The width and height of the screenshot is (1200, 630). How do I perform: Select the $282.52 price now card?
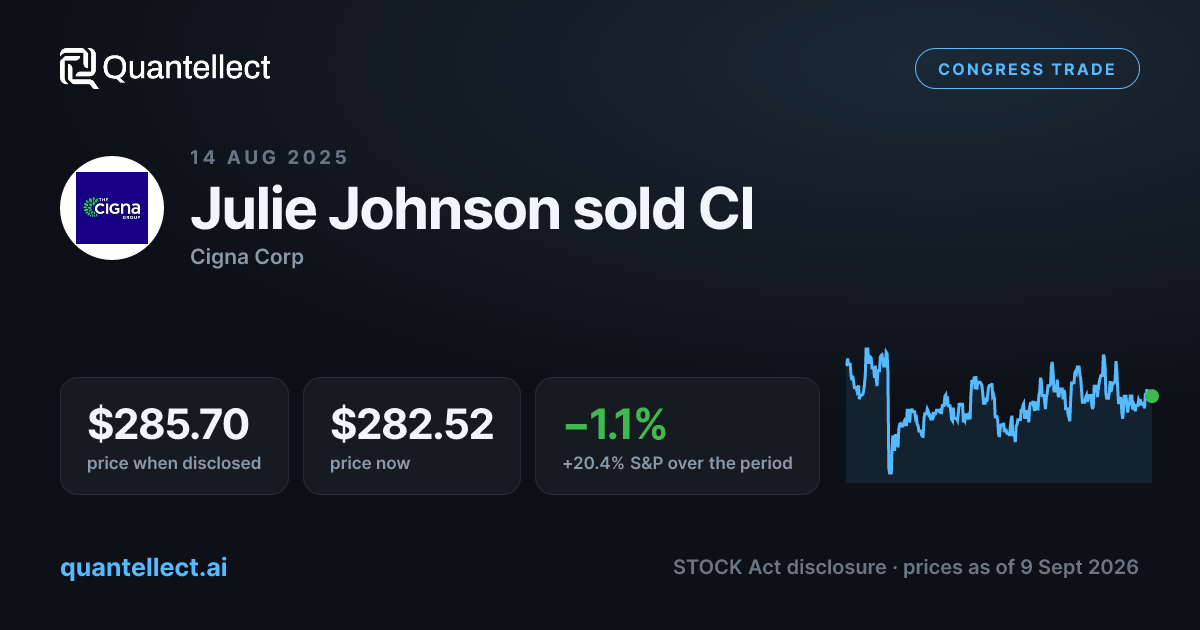pos(412,436)
